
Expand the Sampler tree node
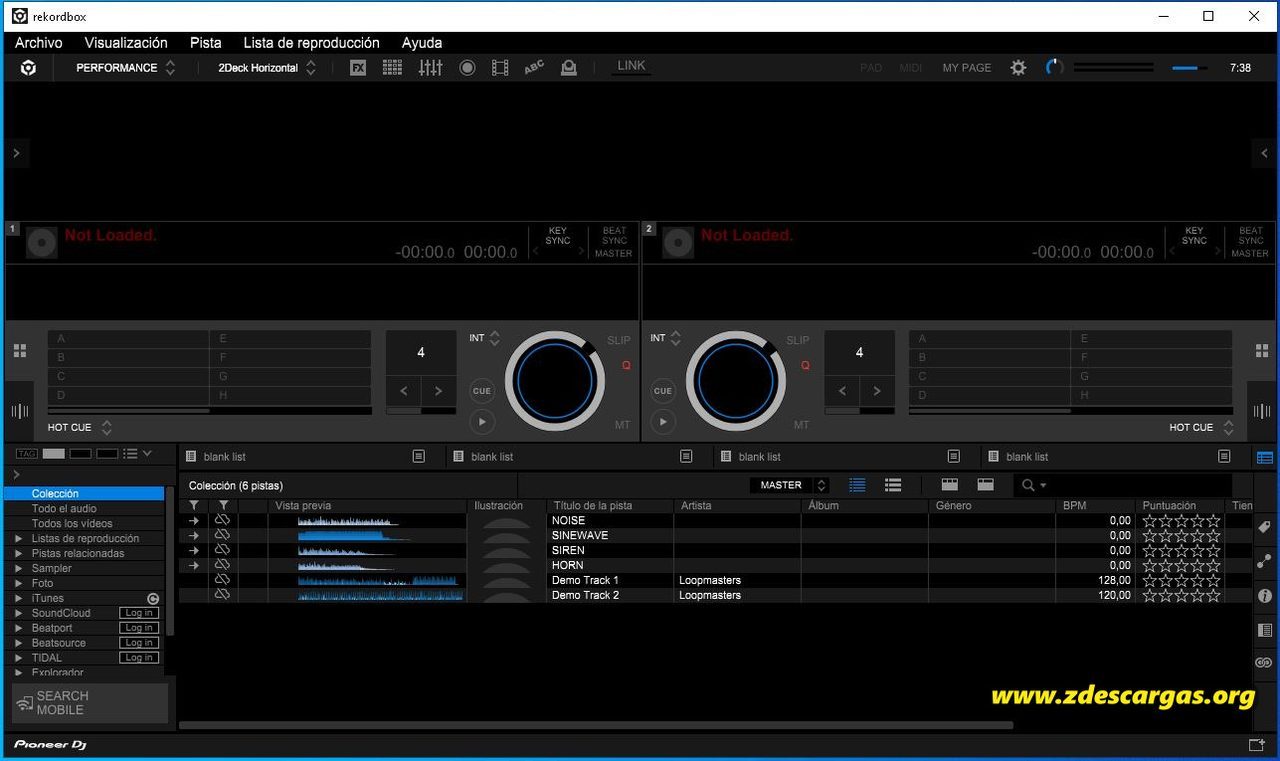(18, 569)
